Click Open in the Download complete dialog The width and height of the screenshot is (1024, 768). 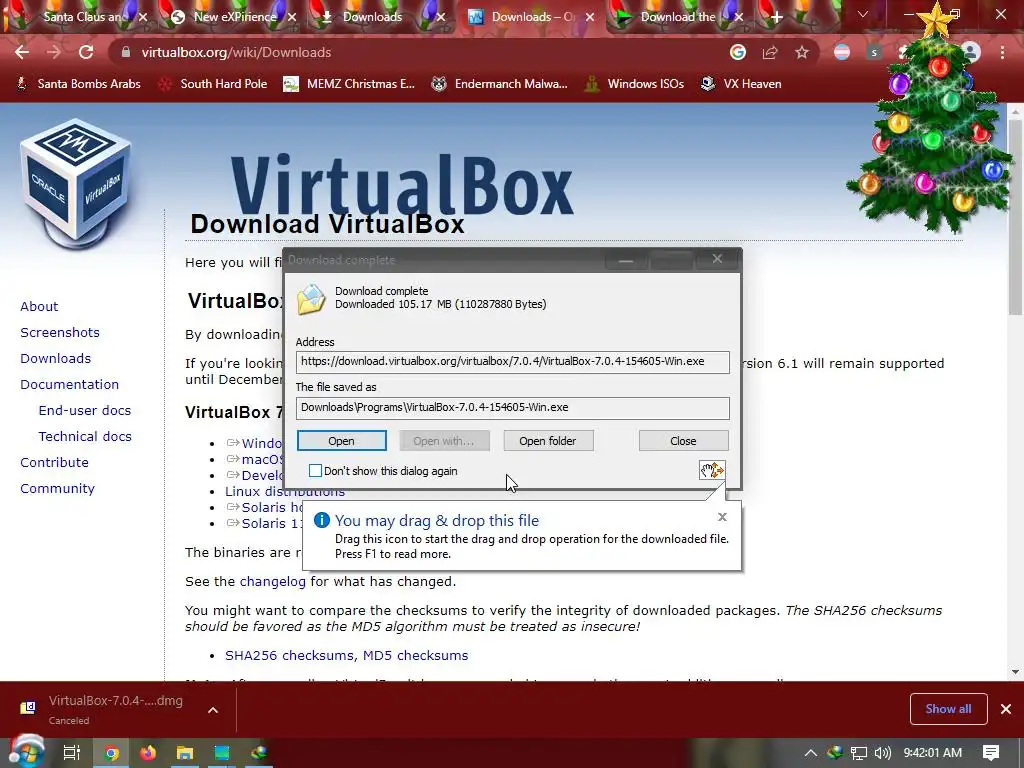(342, 441)
